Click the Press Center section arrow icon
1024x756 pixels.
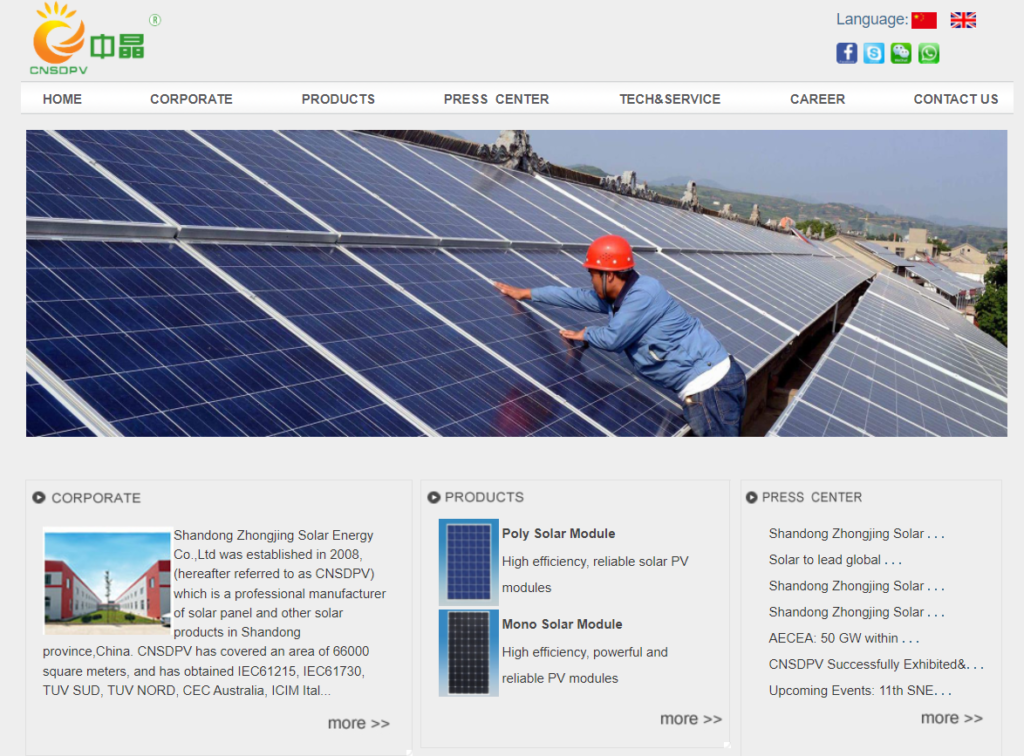coord(752,497)
